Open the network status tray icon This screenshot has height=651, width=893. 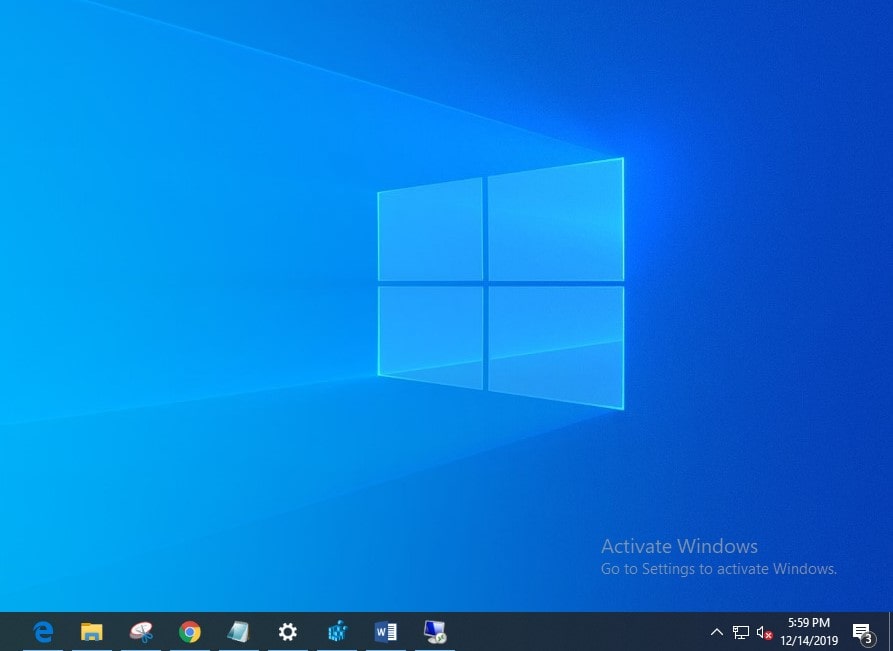coord(740,632)
